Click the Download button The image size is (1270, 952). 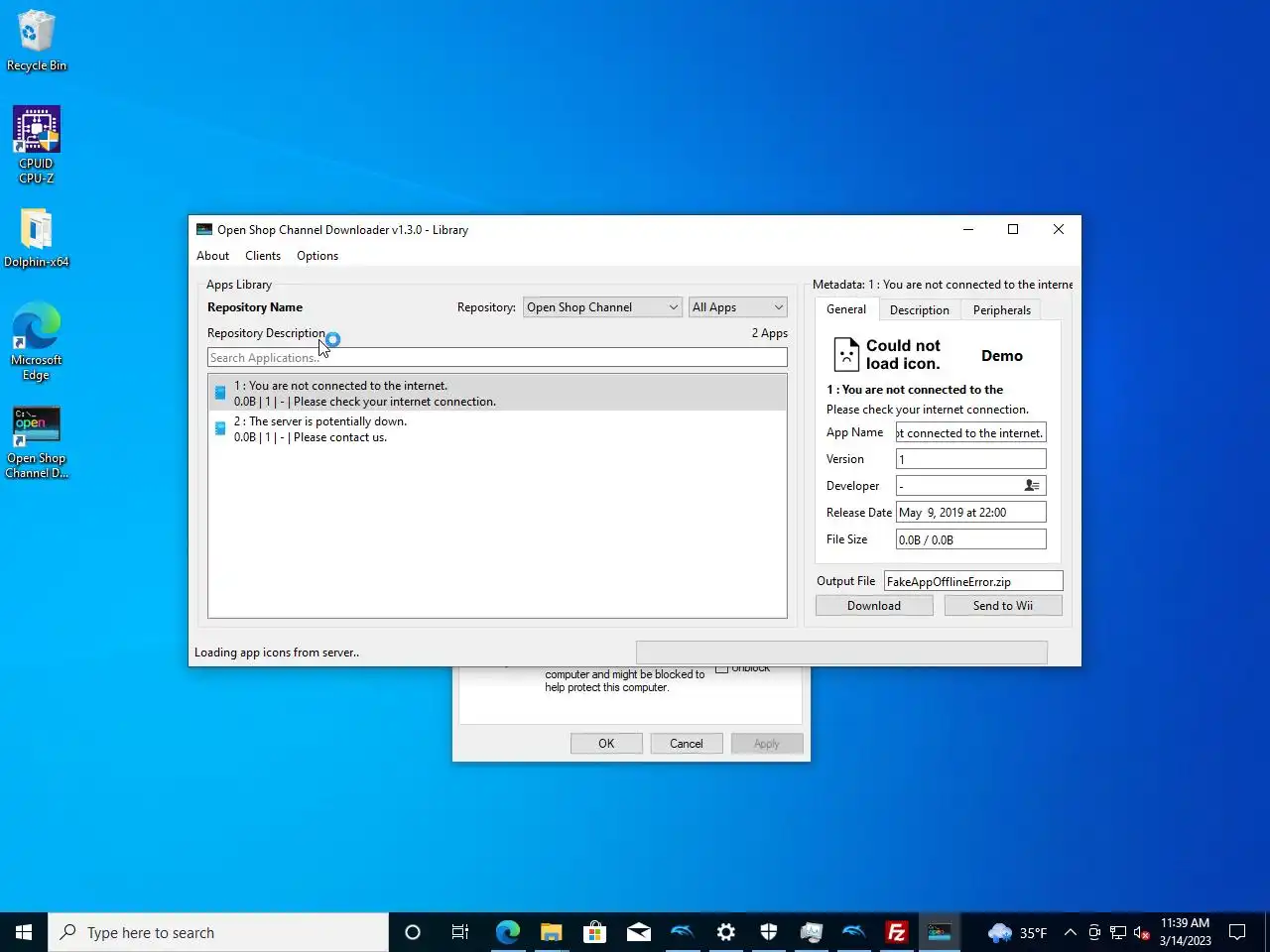[x=874, y=606]
